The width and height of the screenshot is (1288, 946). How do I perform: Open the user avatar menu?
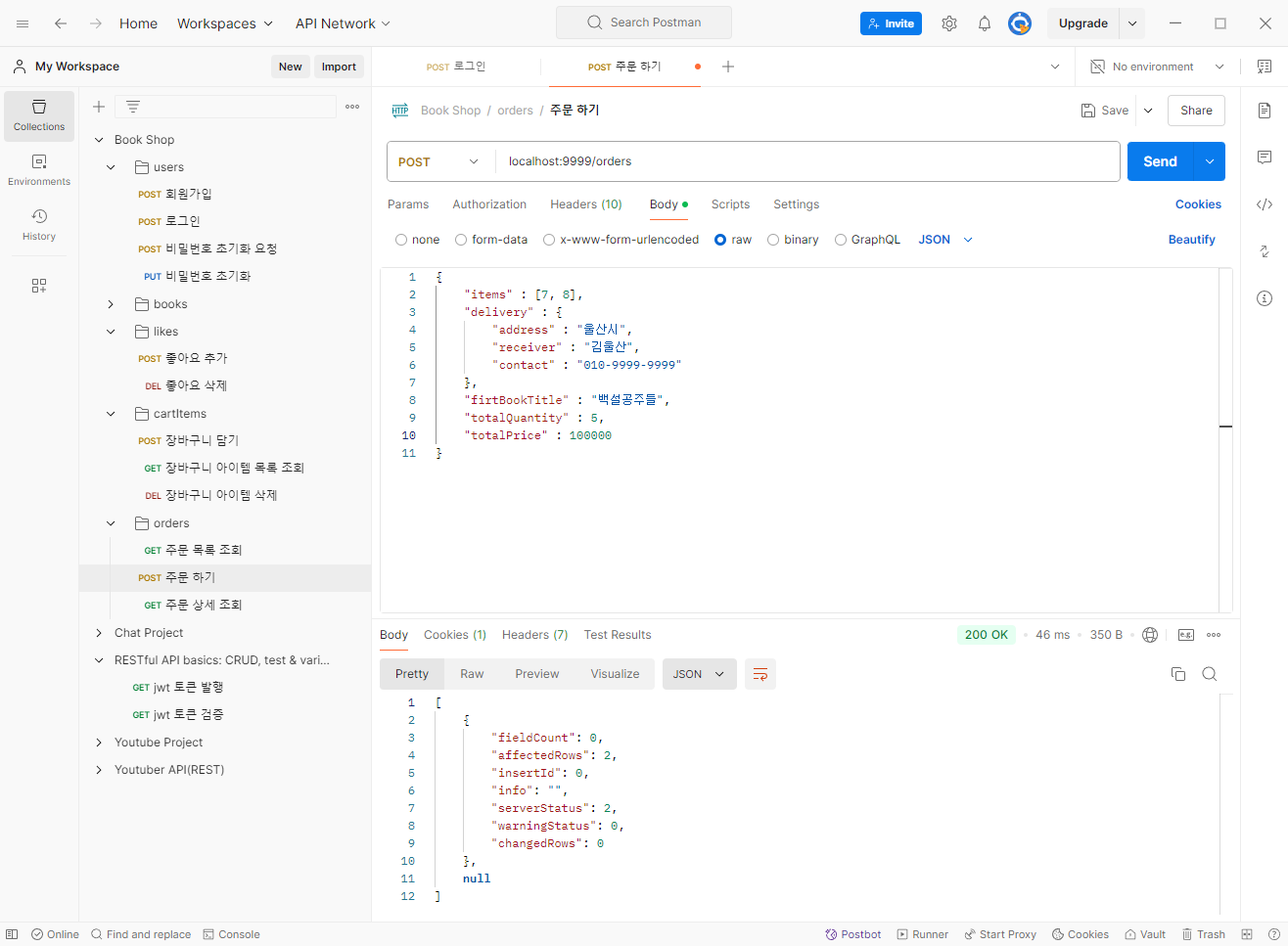(x=1020, y=23)
